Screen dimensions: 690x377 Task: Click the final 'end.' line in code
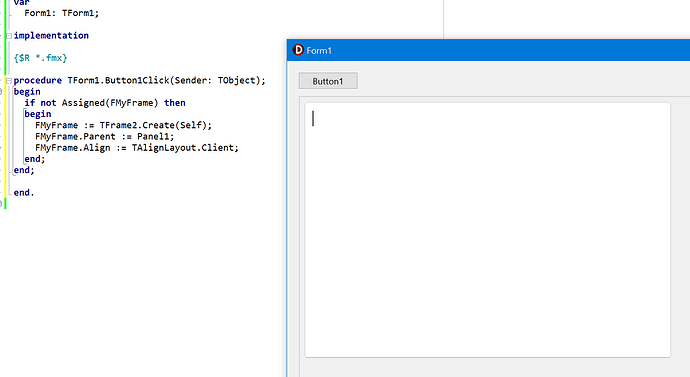click(x=24, y=193)
